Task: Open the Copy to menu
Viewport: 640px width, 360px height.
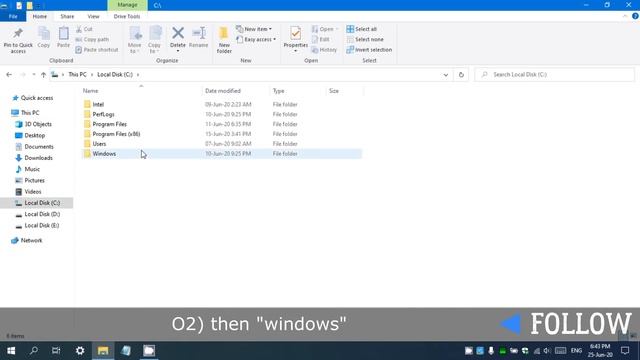Action: coord(155,40)
